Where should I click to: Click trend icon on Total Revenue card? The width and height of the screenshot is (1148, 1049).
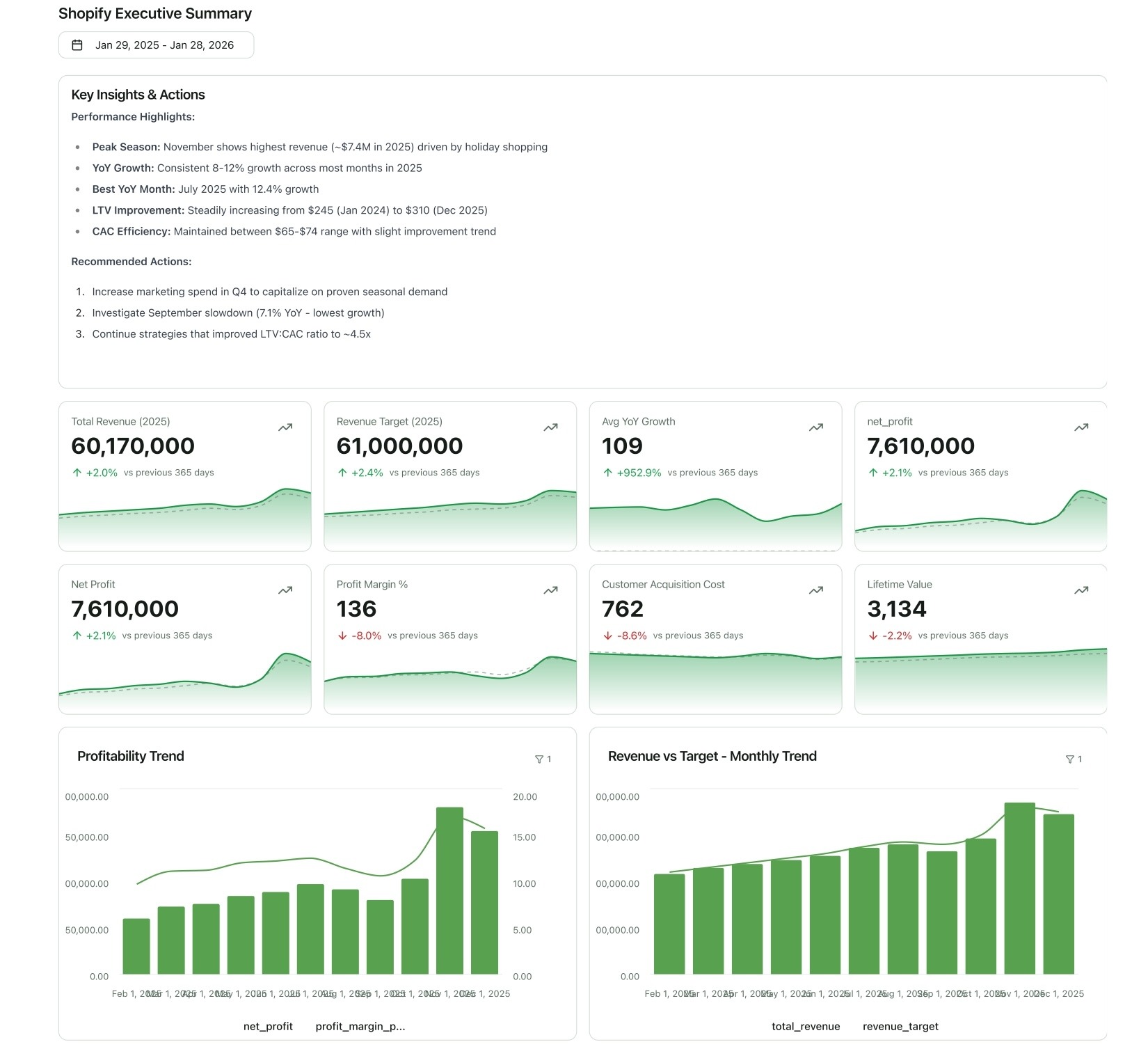pos(285,427)
